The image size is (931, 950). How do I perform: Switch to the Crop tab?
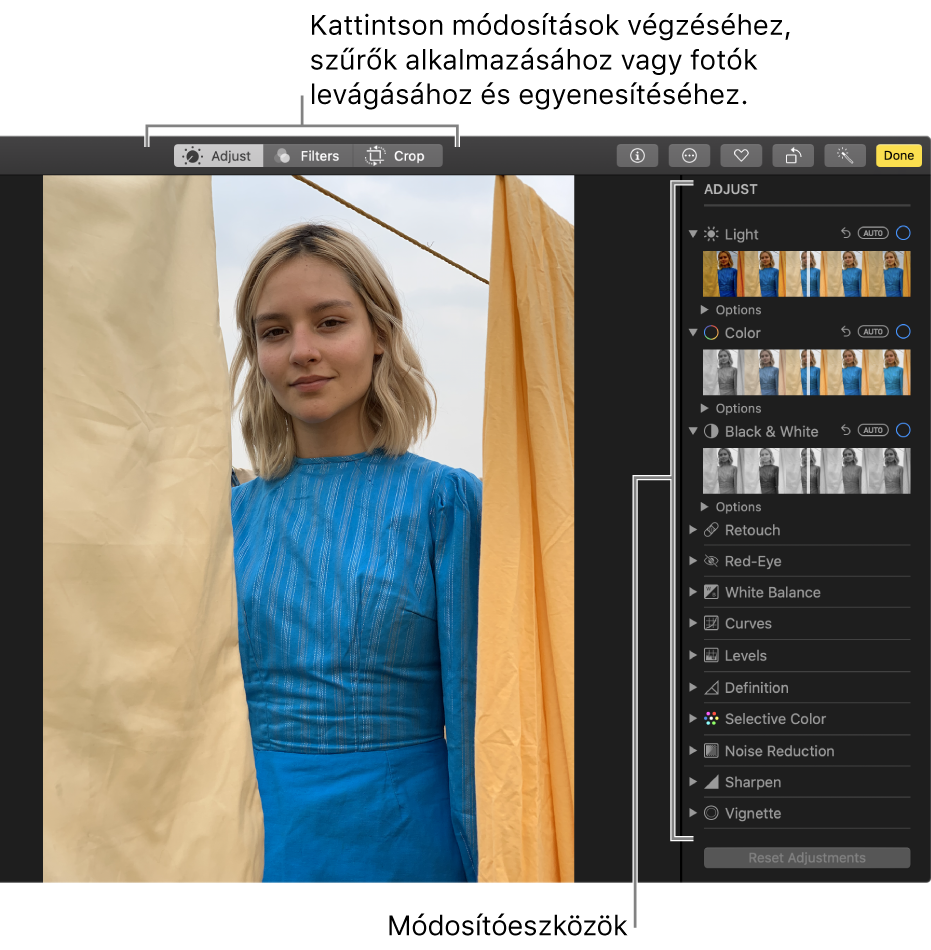pyautogui.click(x=397, y=156)
